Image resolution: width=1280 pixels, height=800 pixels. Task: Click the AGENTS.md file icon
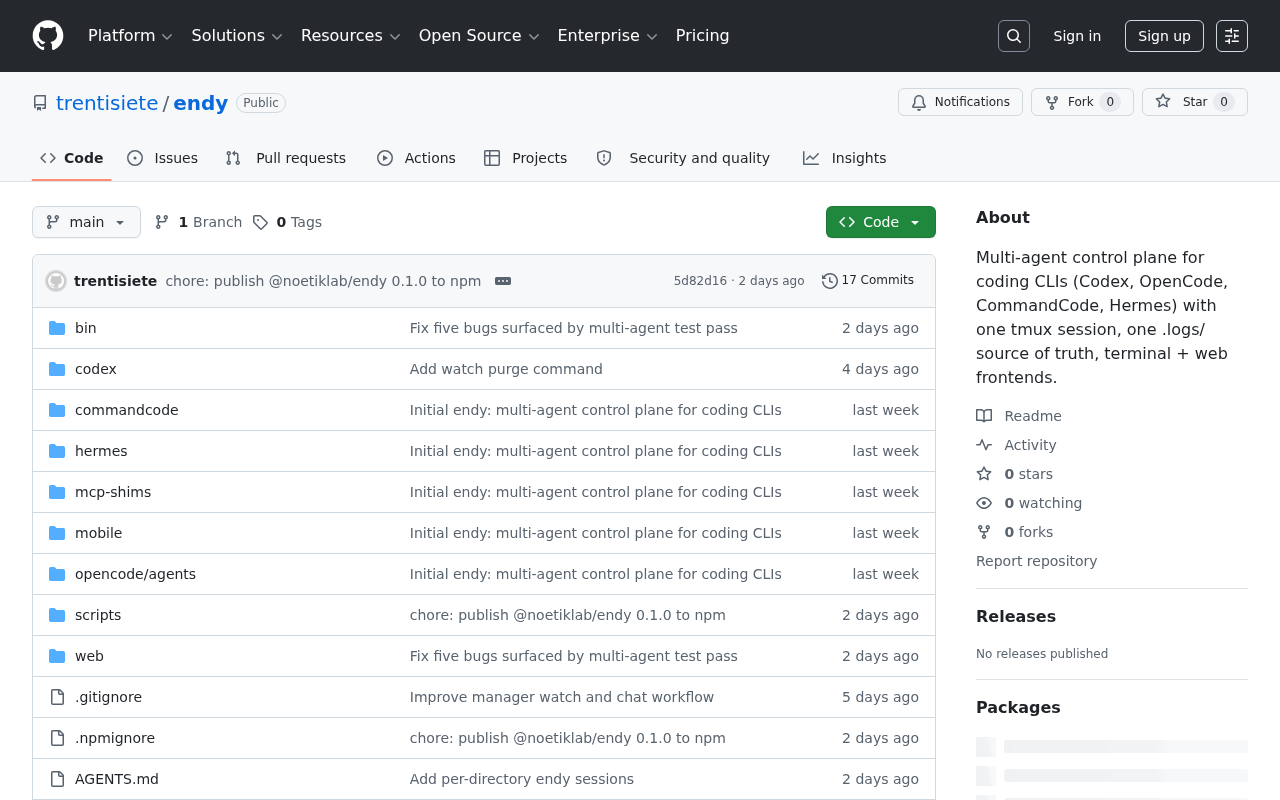[x=57, y=779]
